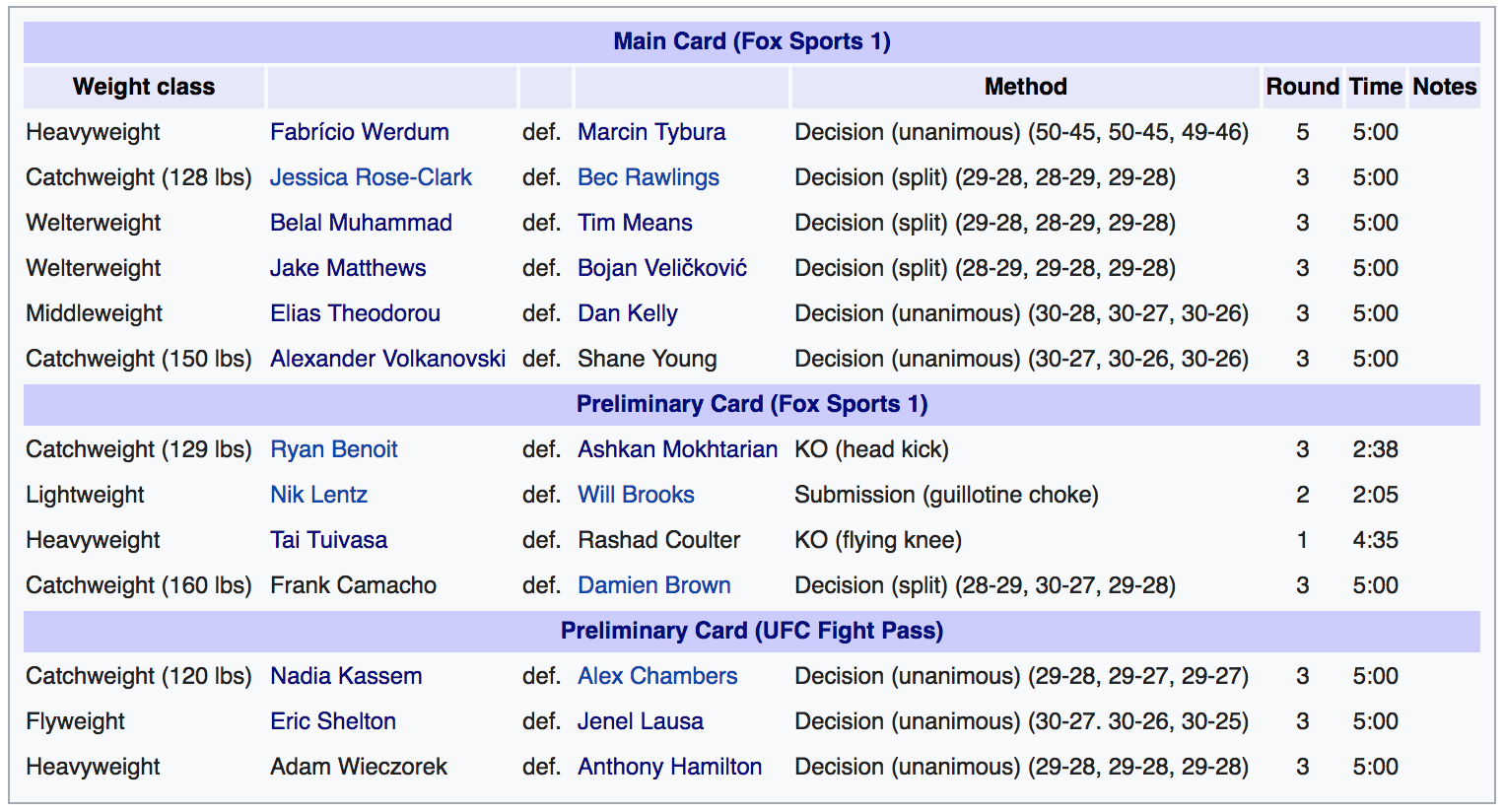Follow the Alex Chambers link
1504x812 pixels.
658,676
